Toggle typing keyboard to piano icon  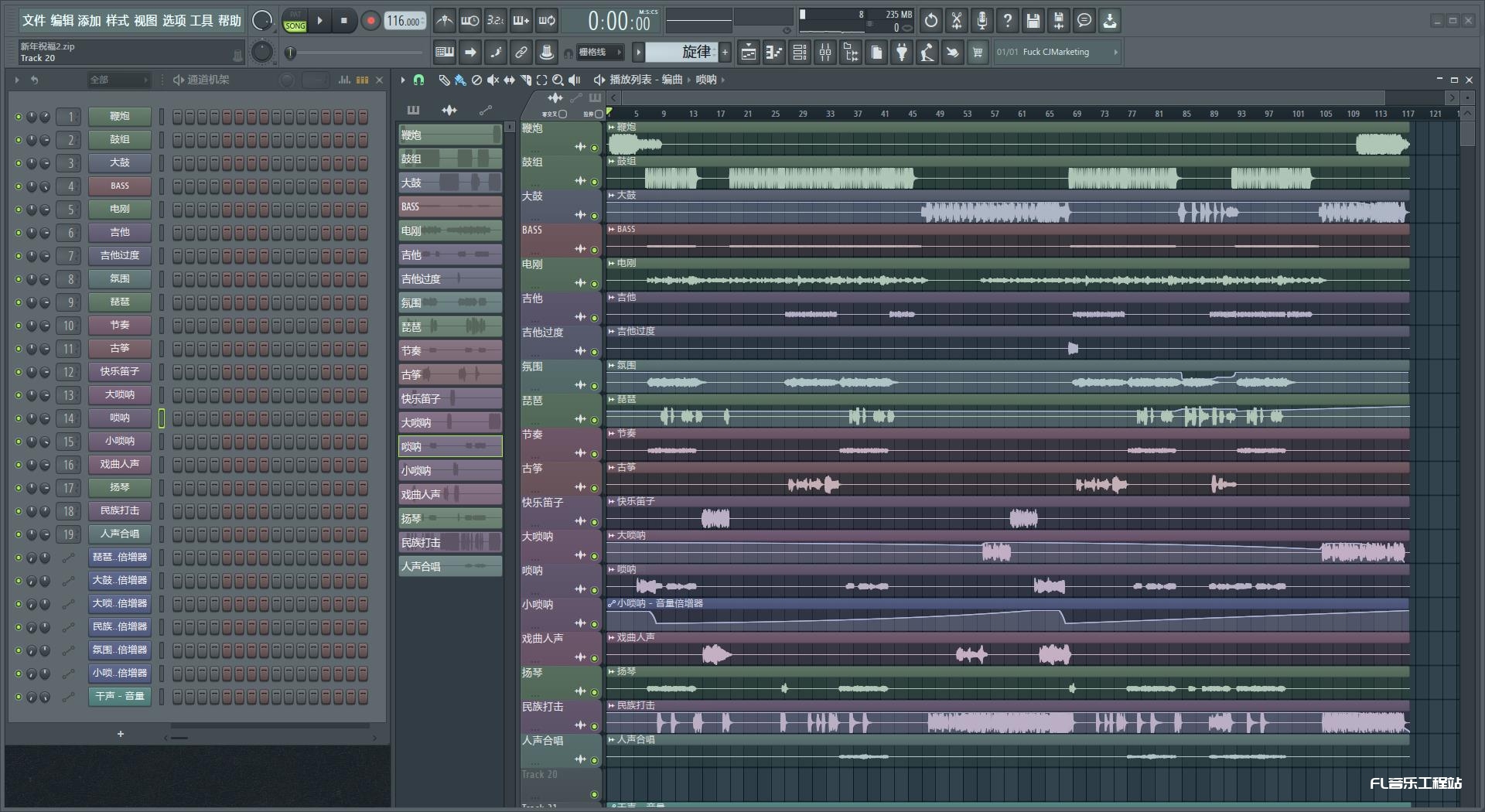tap(445, 53)
